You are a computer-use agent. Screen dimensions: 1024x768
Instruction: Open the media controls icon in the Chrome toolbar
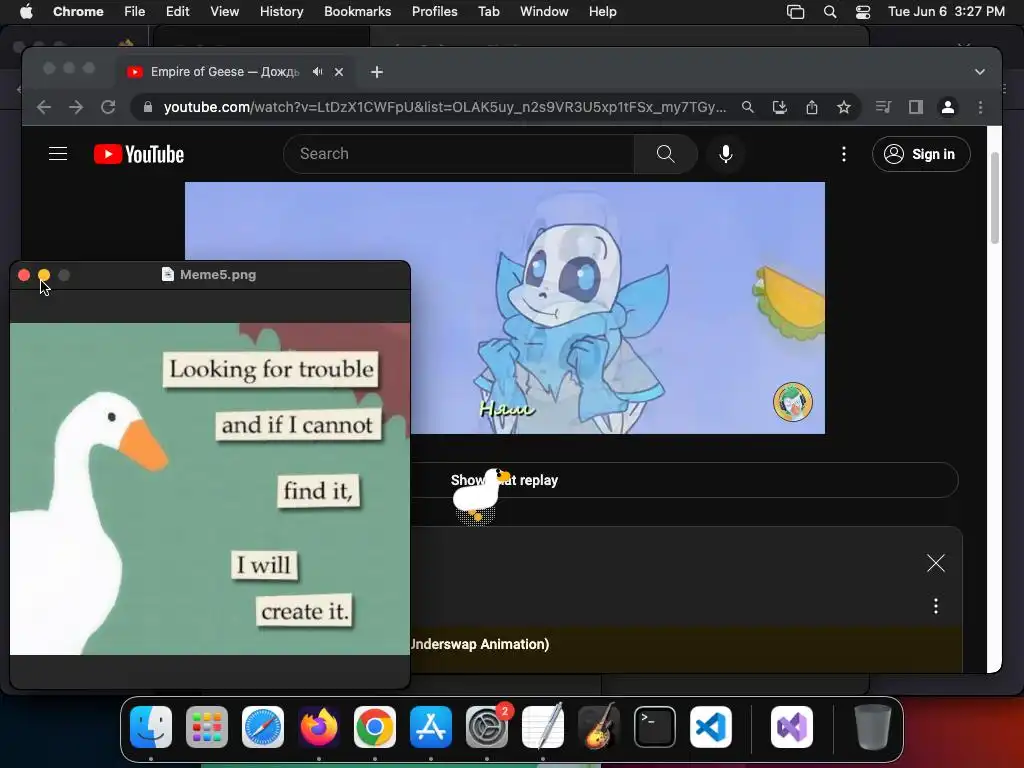[x=883, y=107]
